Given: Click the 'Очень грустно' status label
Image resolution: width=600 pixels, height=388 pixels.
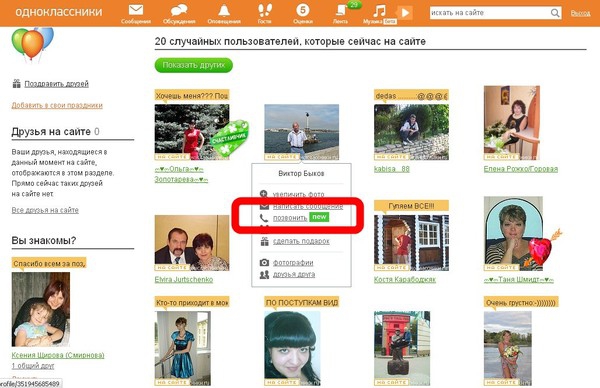Looking at the screenshot, I should (521, 302).
